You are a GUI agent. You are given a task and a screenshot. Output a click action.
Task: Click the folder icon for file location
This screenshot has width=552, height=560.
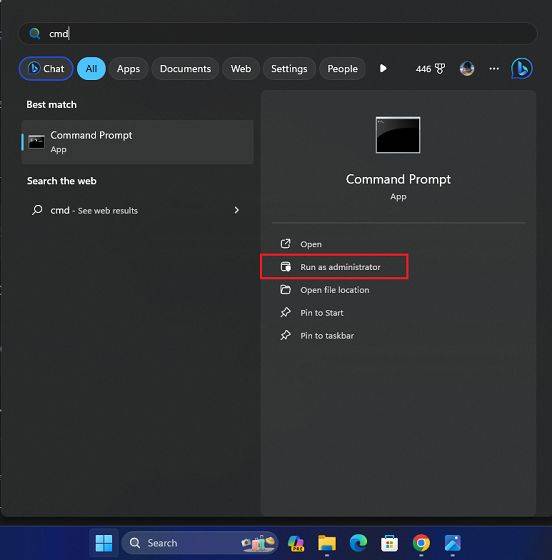click(x=285, y=290)
